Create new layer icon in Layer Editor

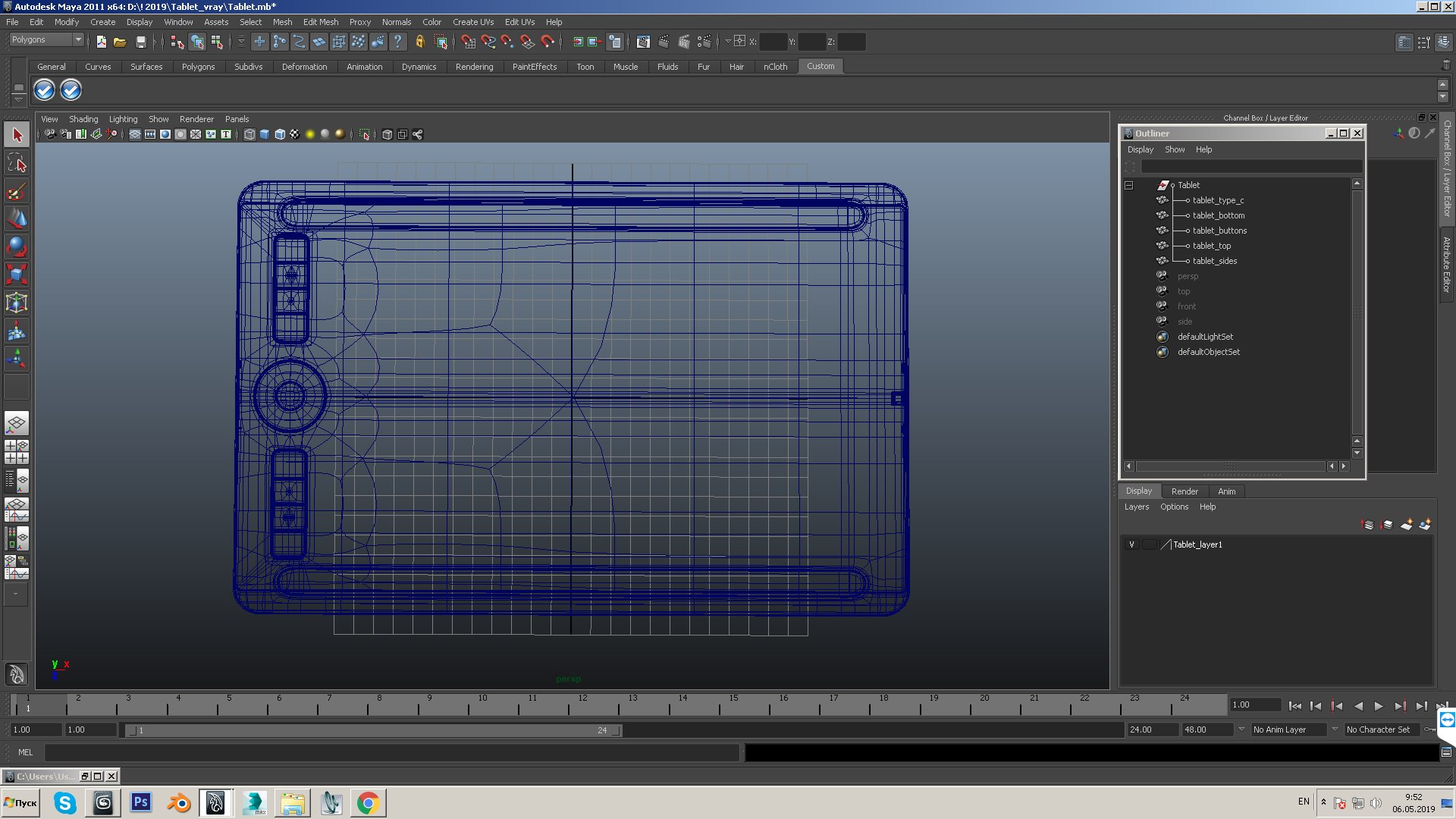[x=1406, y=525]
